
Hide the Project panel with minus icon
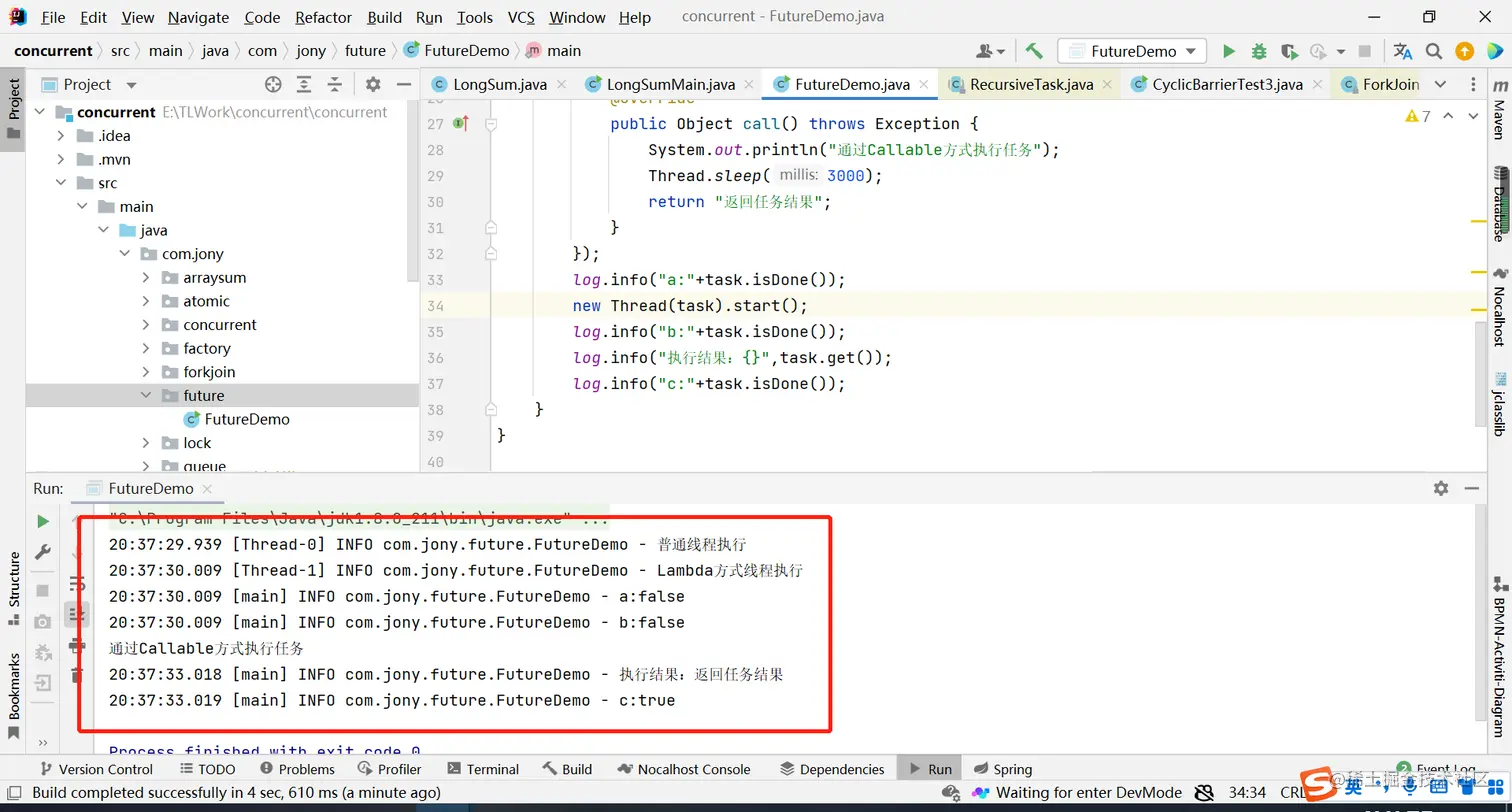point(404,84)
